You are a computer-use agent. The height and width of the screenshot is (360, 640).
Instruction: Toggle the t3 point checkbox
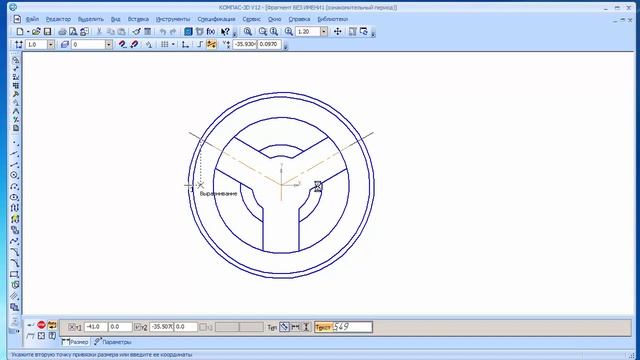(203, 327)
